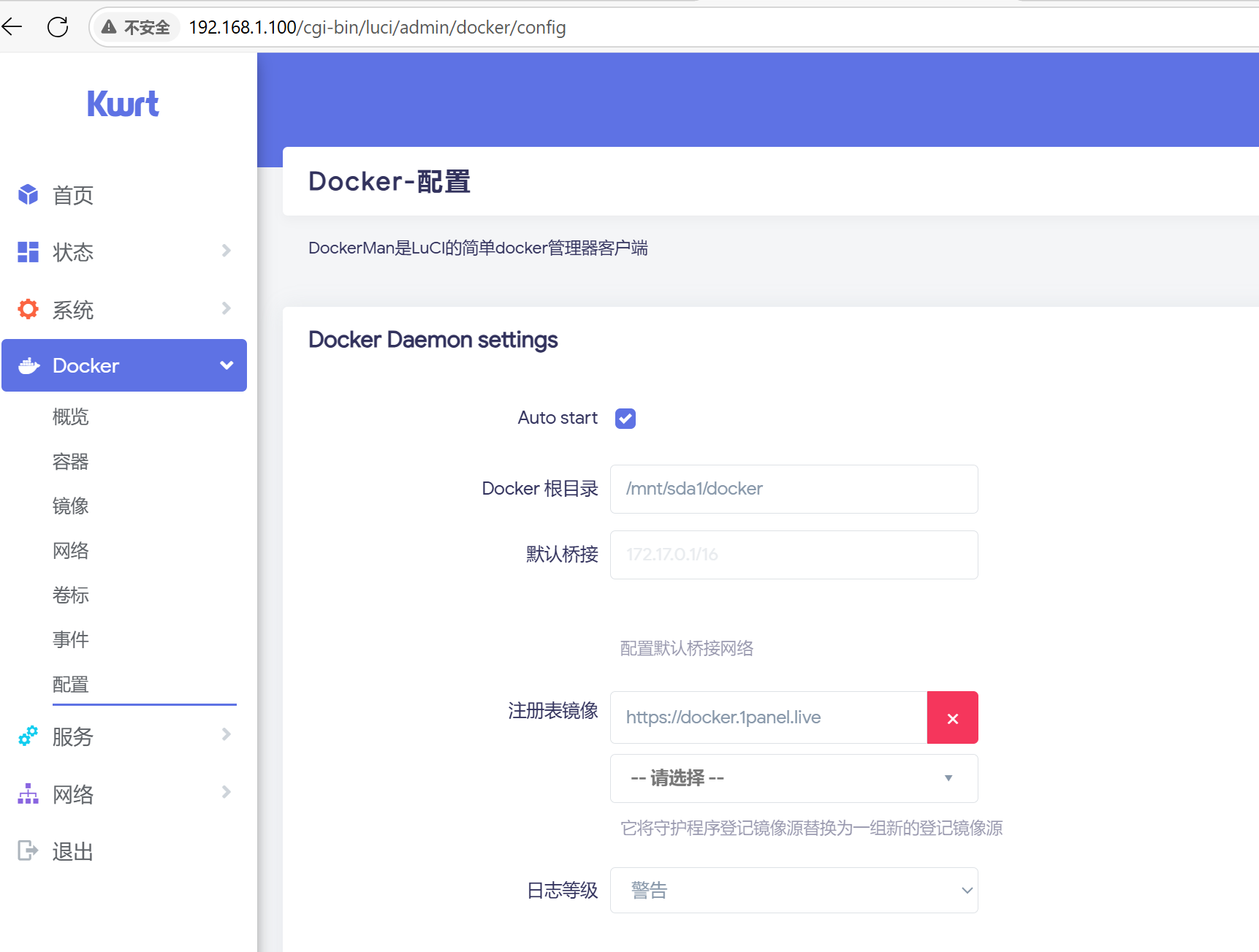The width and height of the screenshot is (1259, 952).
Task: Open the 日志等级 dropdown showing 警告
Action: (x=794, y=890)
